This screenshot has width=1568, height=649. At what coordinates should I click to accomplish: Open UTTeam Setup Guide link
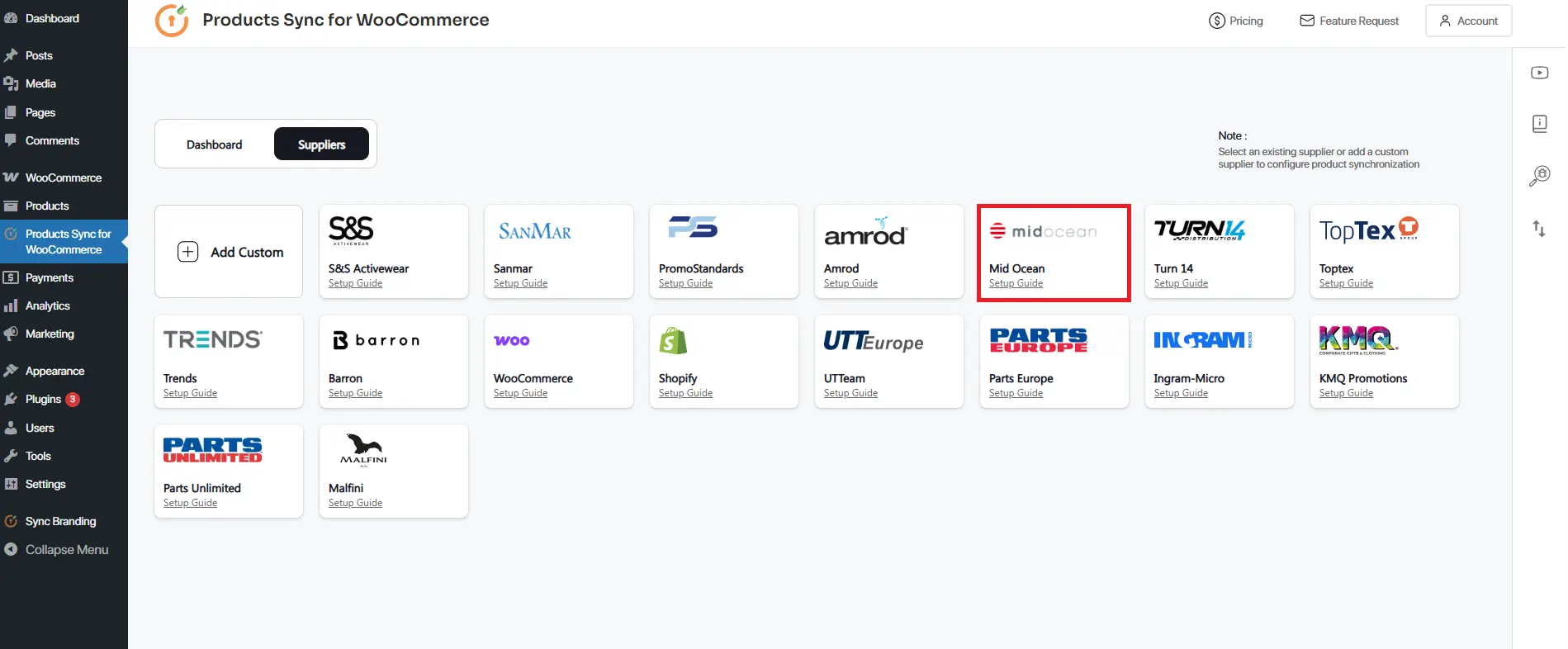point(850,393)
